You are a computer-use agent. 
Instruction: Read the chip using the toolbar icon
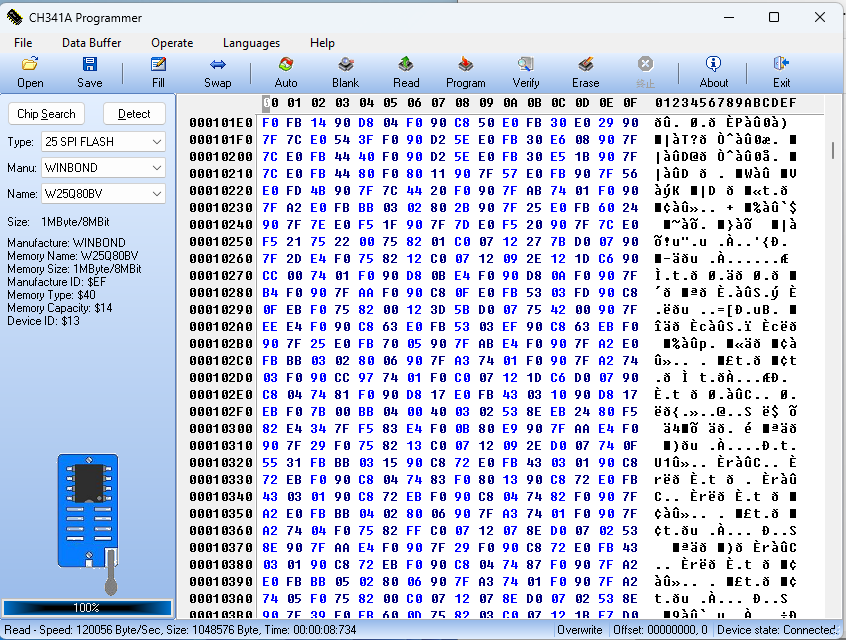click(x=406, y=71)
